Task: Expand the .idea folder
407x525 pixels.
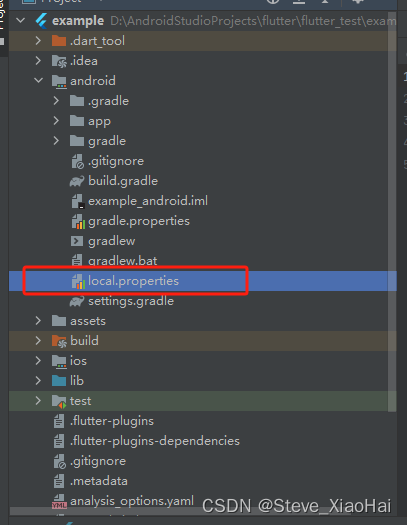Action: tap(38, 61)
